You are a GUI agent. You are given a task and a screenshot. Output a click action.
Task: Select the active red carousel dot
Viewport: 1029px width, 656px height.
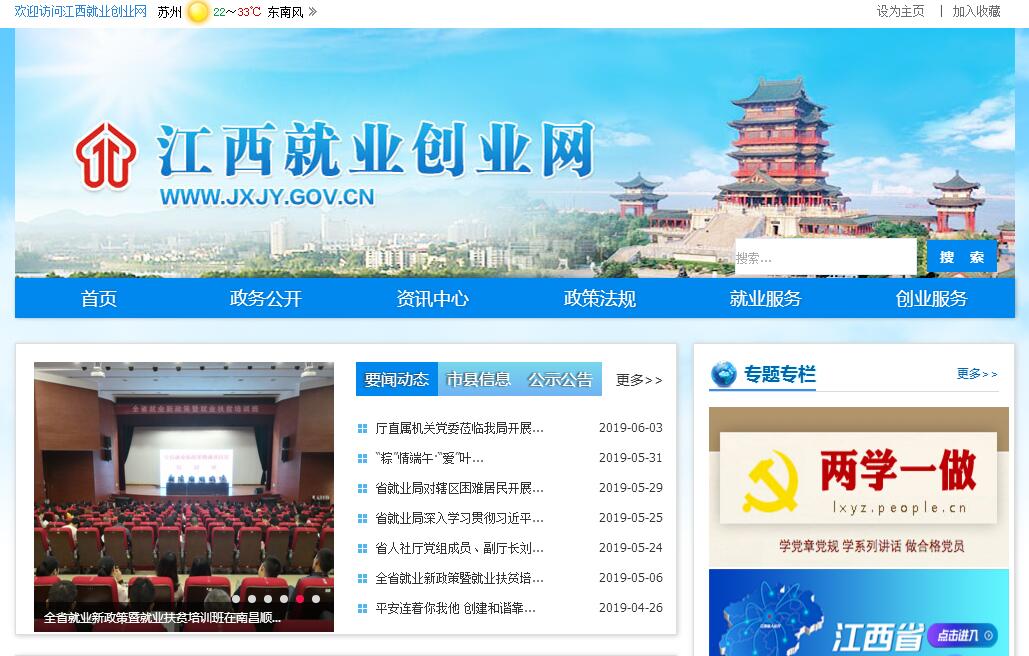point(299,599)
